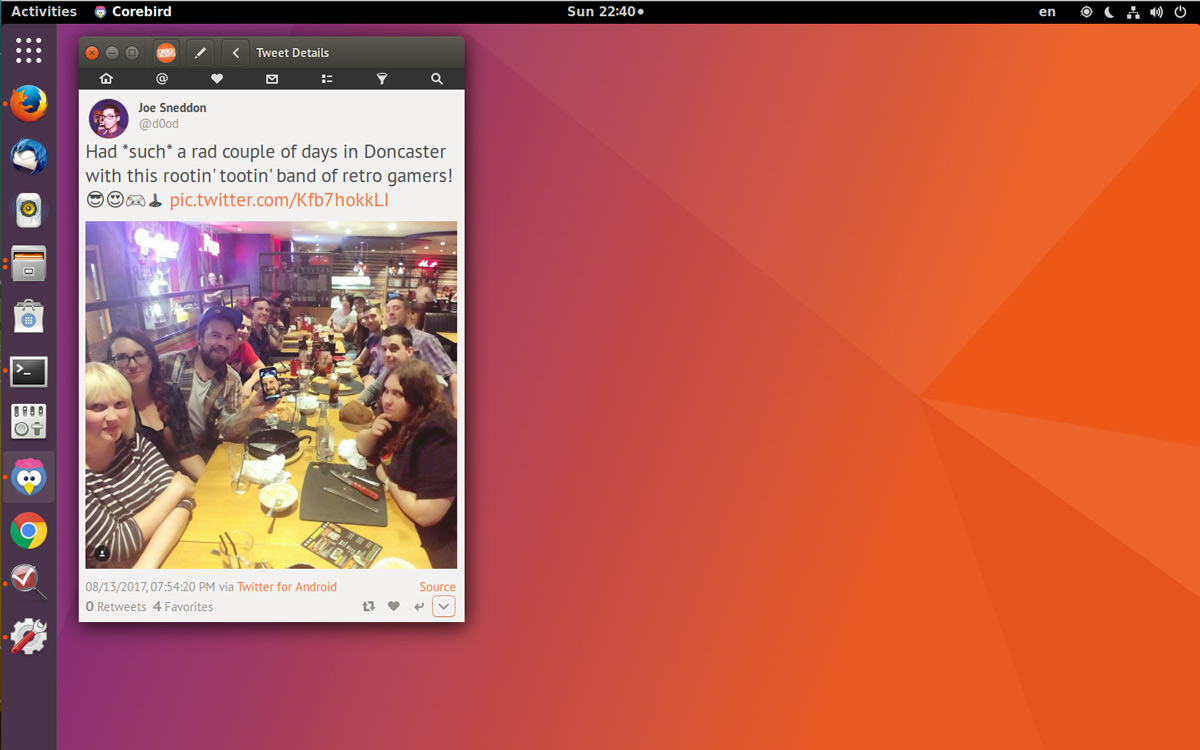Toggle favorite heart below the tweet
1200x750 pixels.
(394, 606)
